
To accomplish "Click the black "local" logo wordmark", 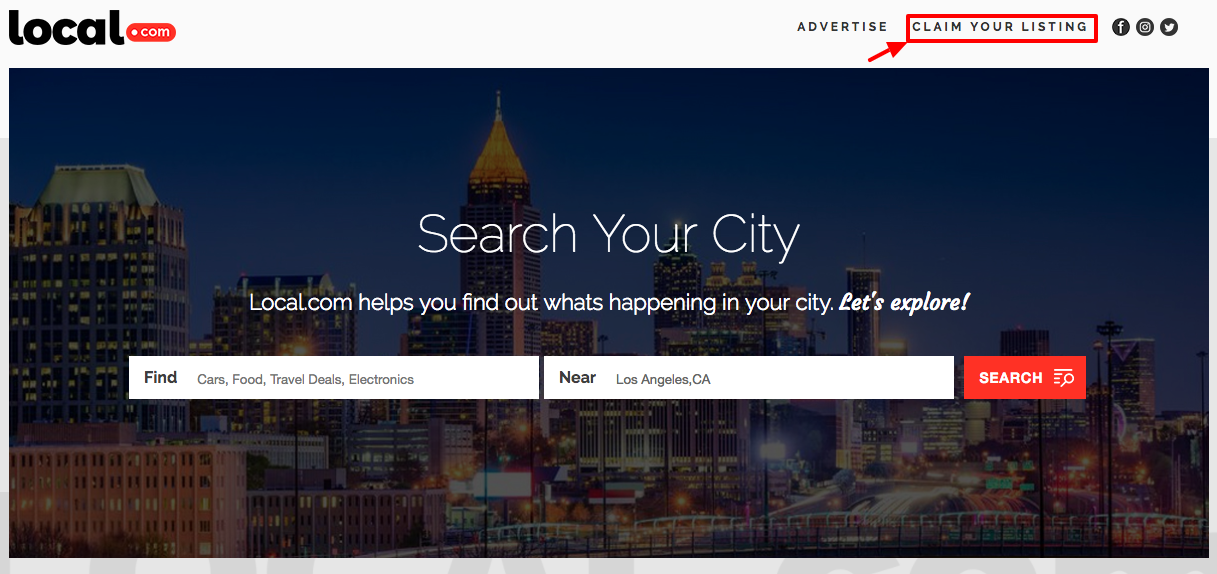I will (66, 27).
